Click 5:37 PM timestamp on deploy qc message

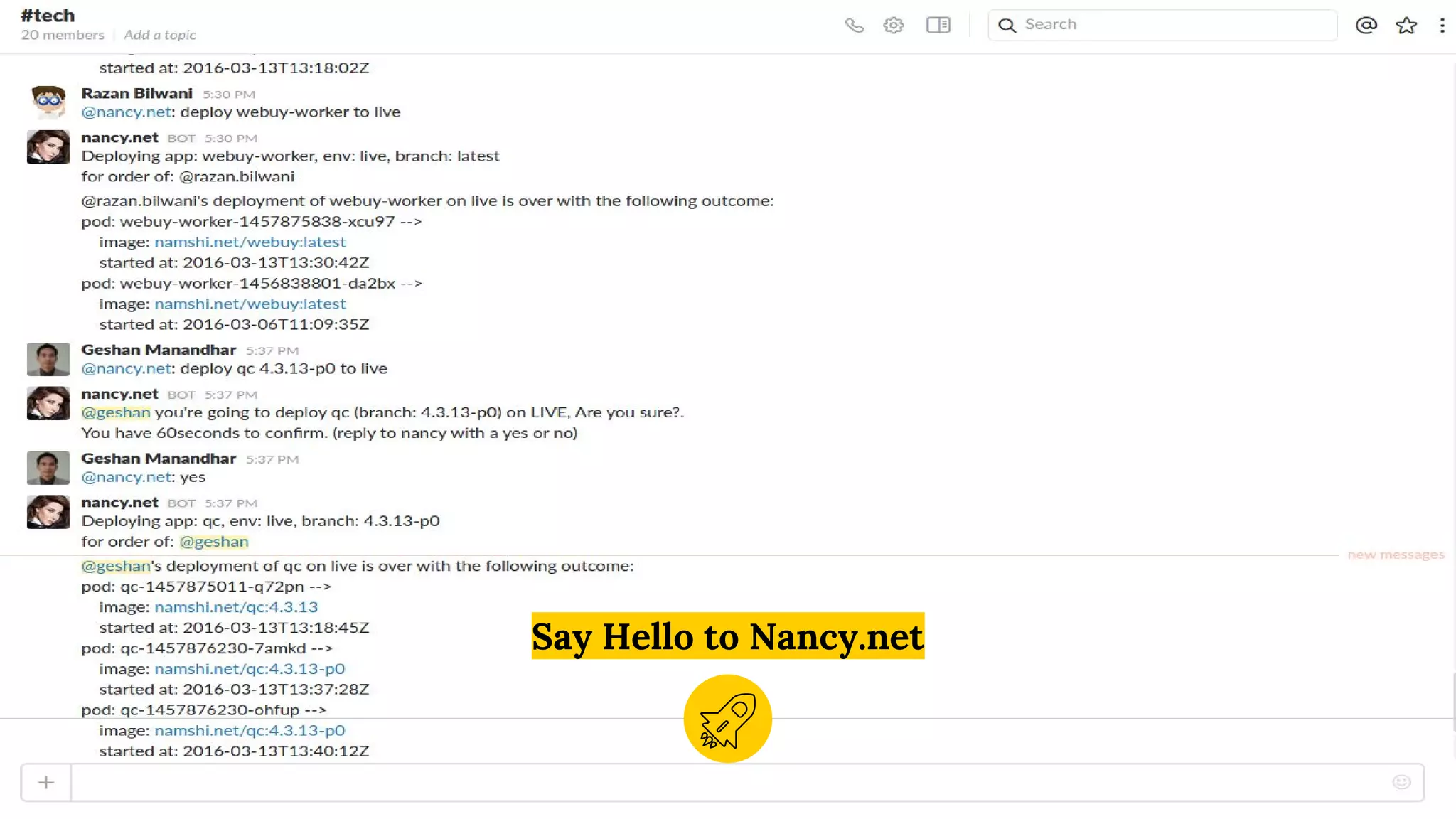coord(272,351)
